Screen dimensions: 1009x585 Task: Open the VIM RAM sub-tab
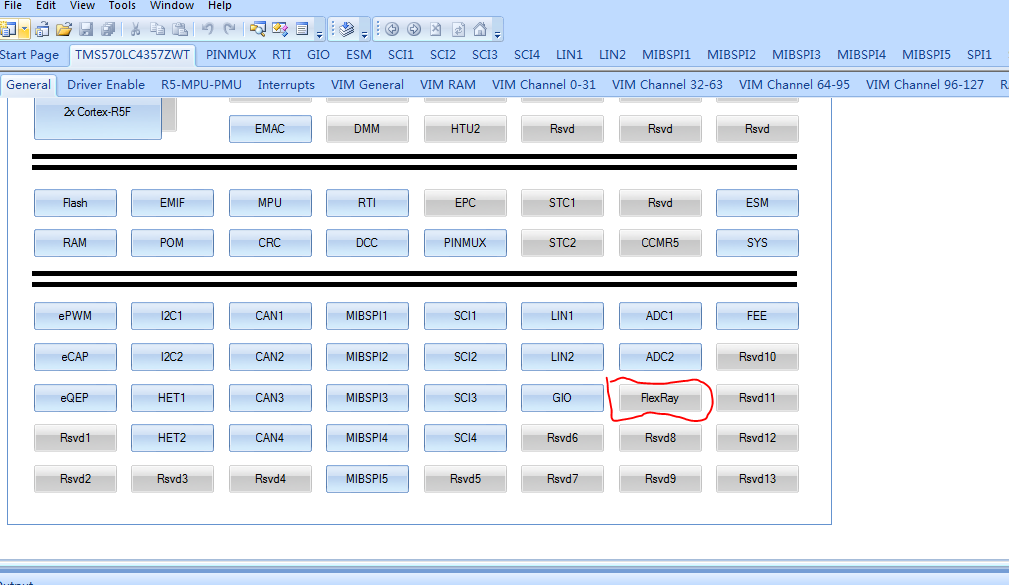(448, 84)
